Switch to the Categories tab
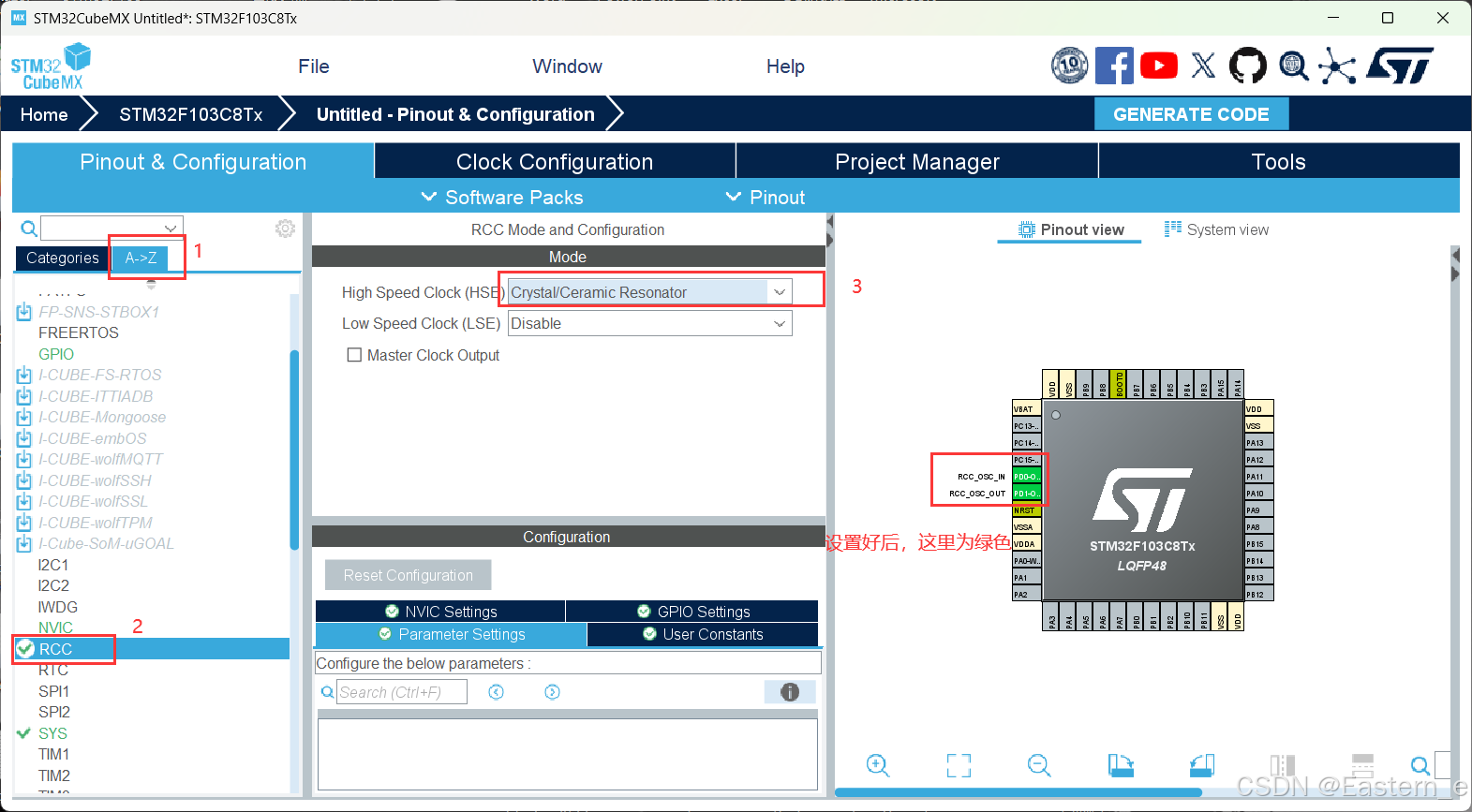Viewport: 1472px width, 812px height. click(x=62, y=258)
